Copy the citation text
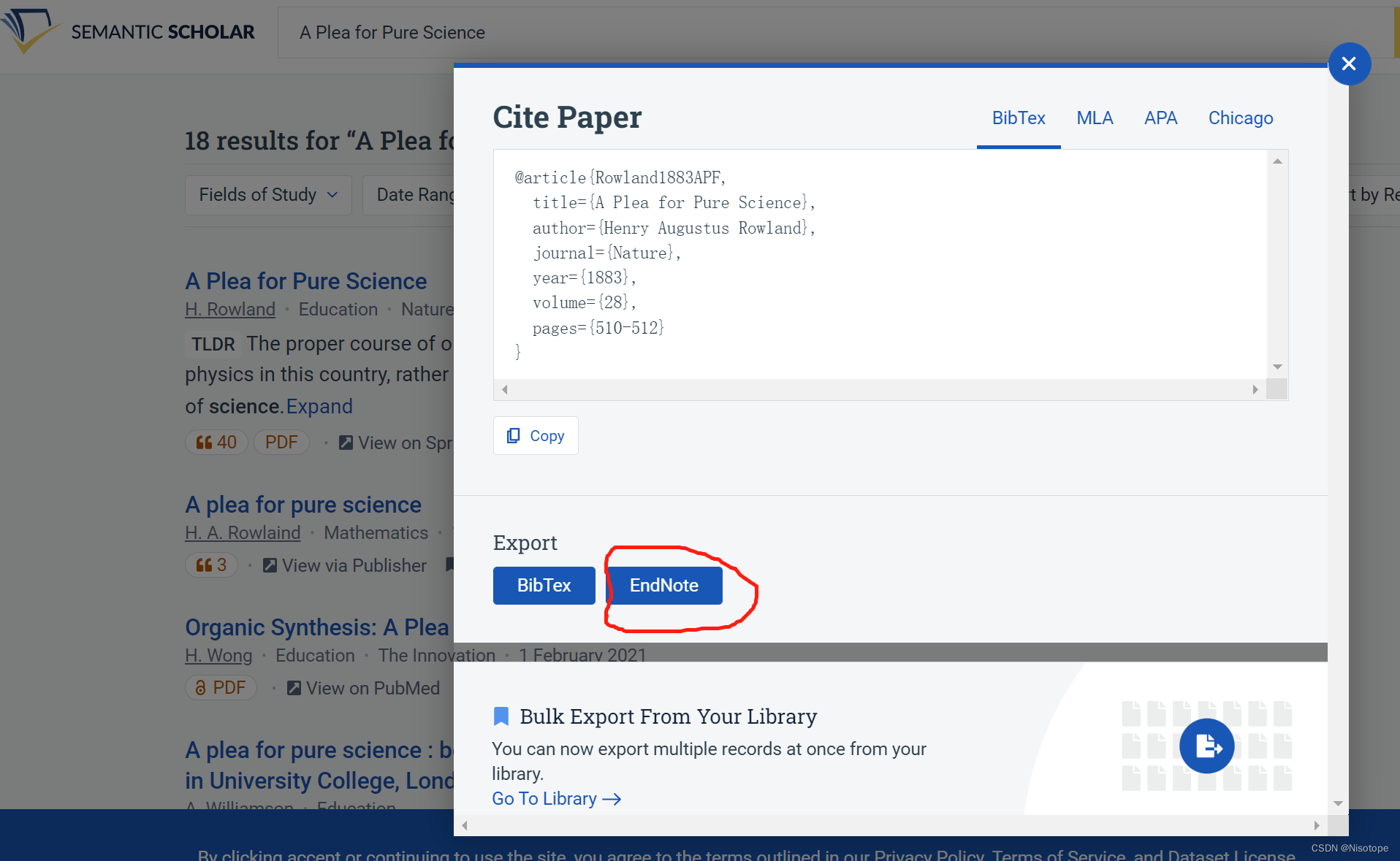1400x861 pixels. [x=536, y=436]
